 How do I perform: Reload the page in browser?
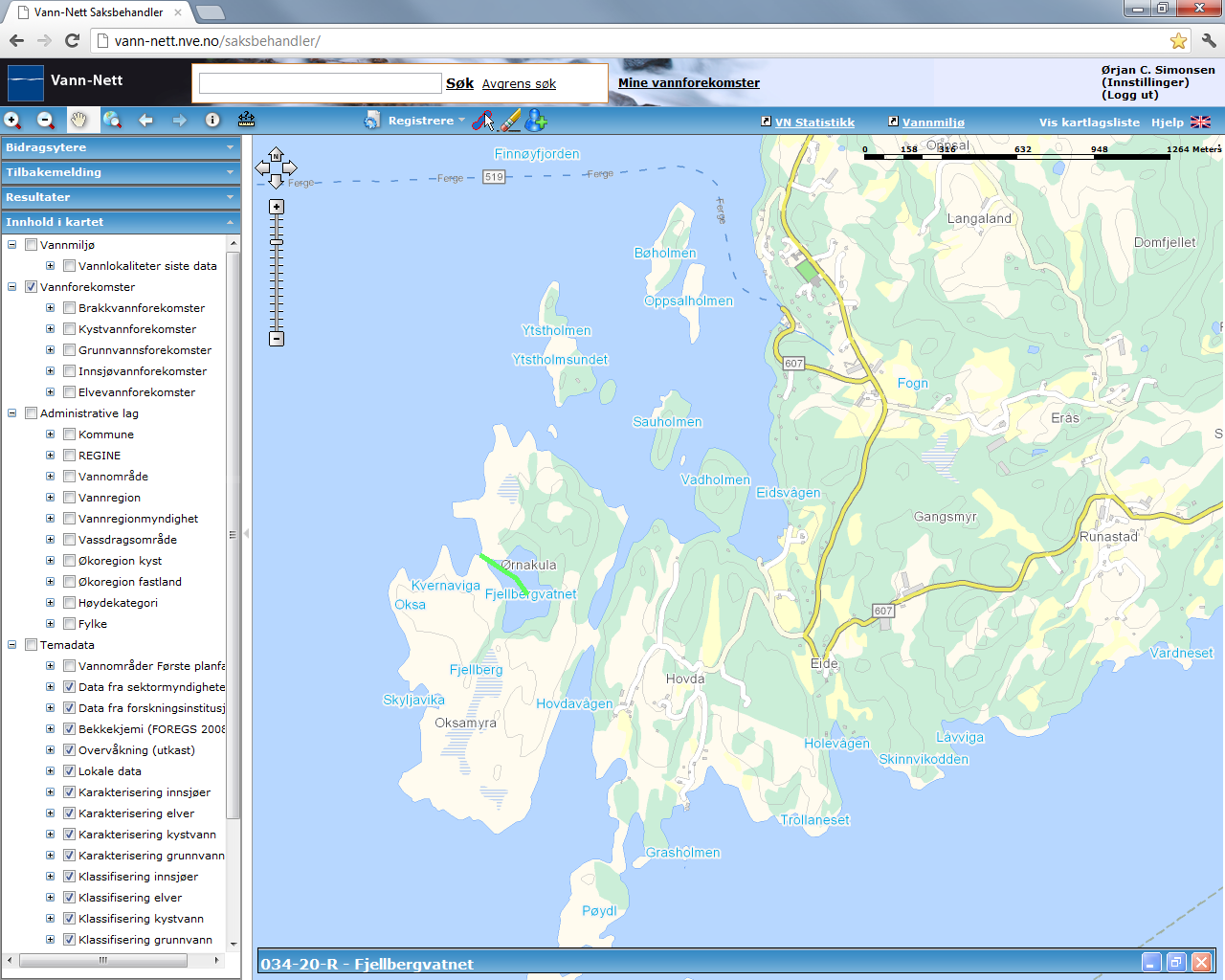(x=72, y=41)
